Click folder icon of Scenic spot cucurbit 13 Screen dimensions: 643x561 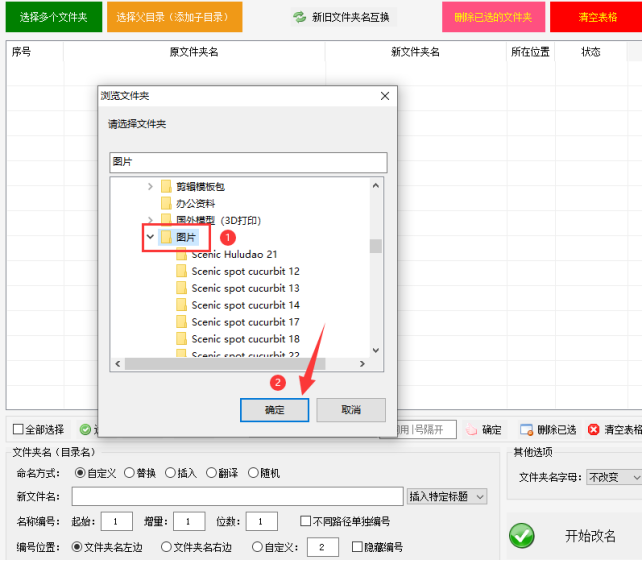[181, 288]
